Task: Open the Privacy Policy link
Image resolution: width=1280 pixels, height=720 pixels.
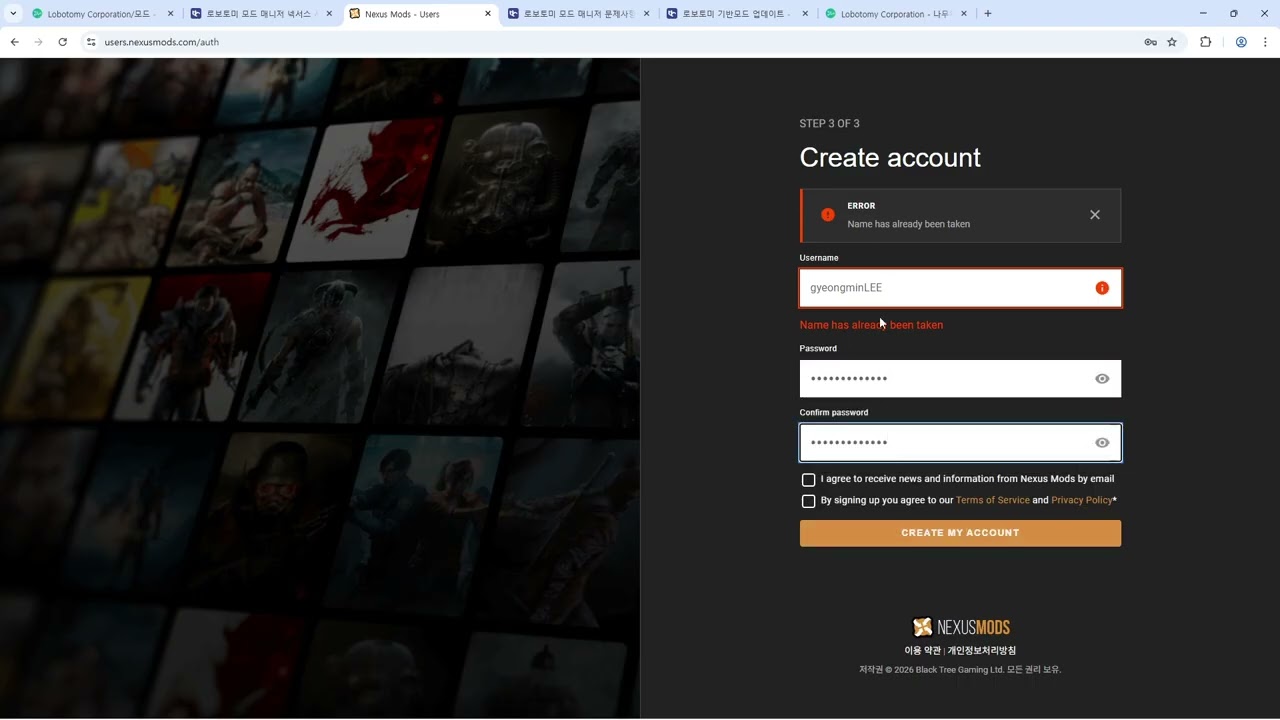Action: coord(1081,500)
